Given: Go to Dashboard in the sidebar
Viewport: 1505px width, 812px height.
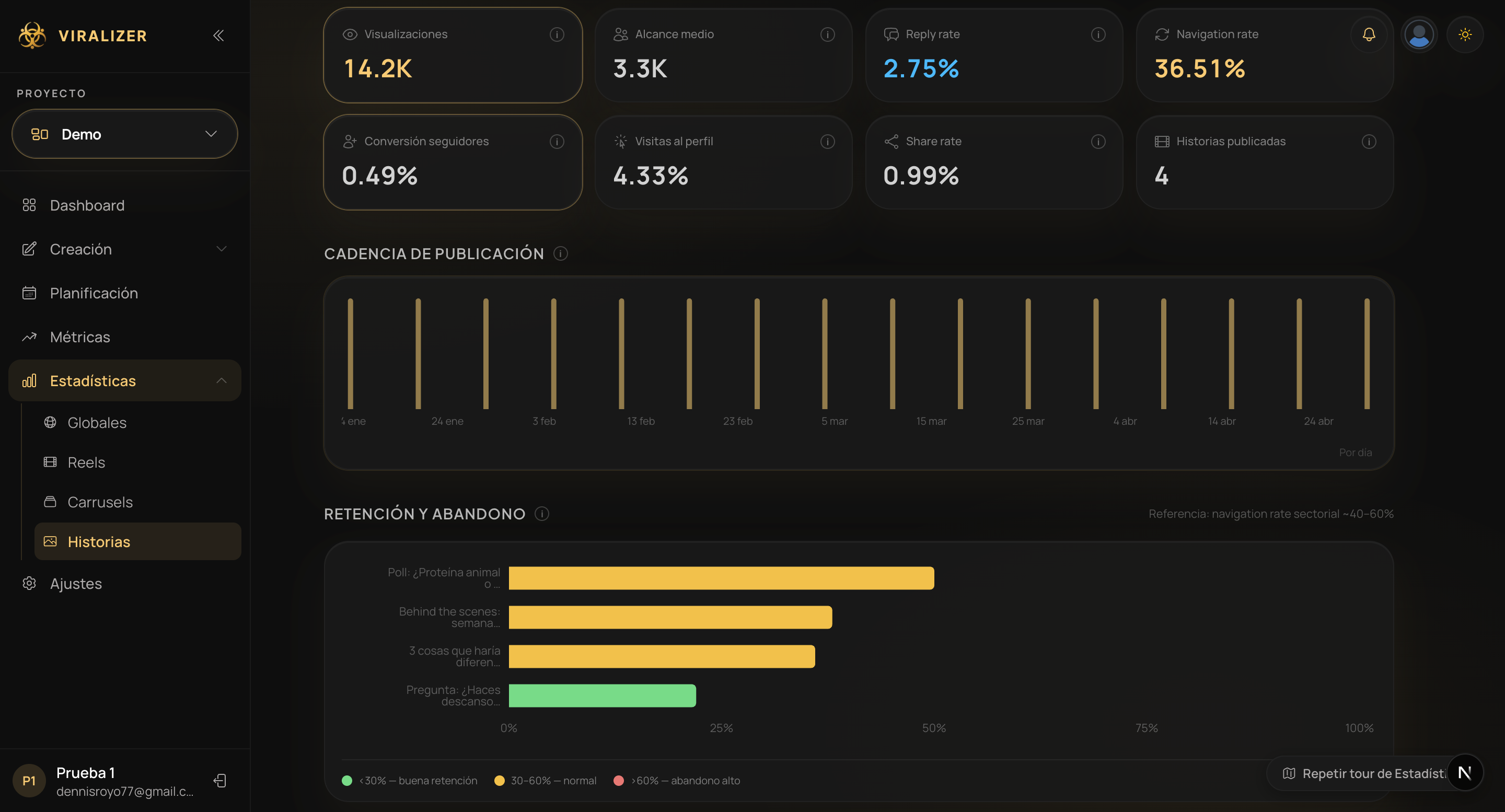Looking at the screenshot, I should pos(124,206).
